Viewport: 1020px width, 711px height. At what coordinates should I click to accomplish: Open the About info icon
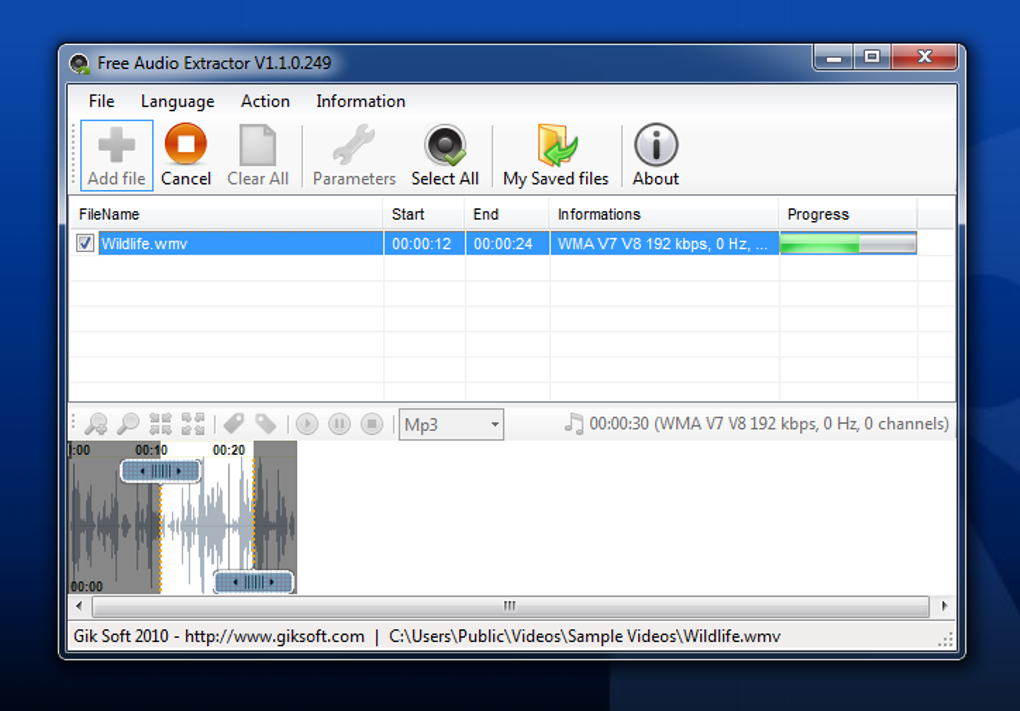(x=656, y=144)
